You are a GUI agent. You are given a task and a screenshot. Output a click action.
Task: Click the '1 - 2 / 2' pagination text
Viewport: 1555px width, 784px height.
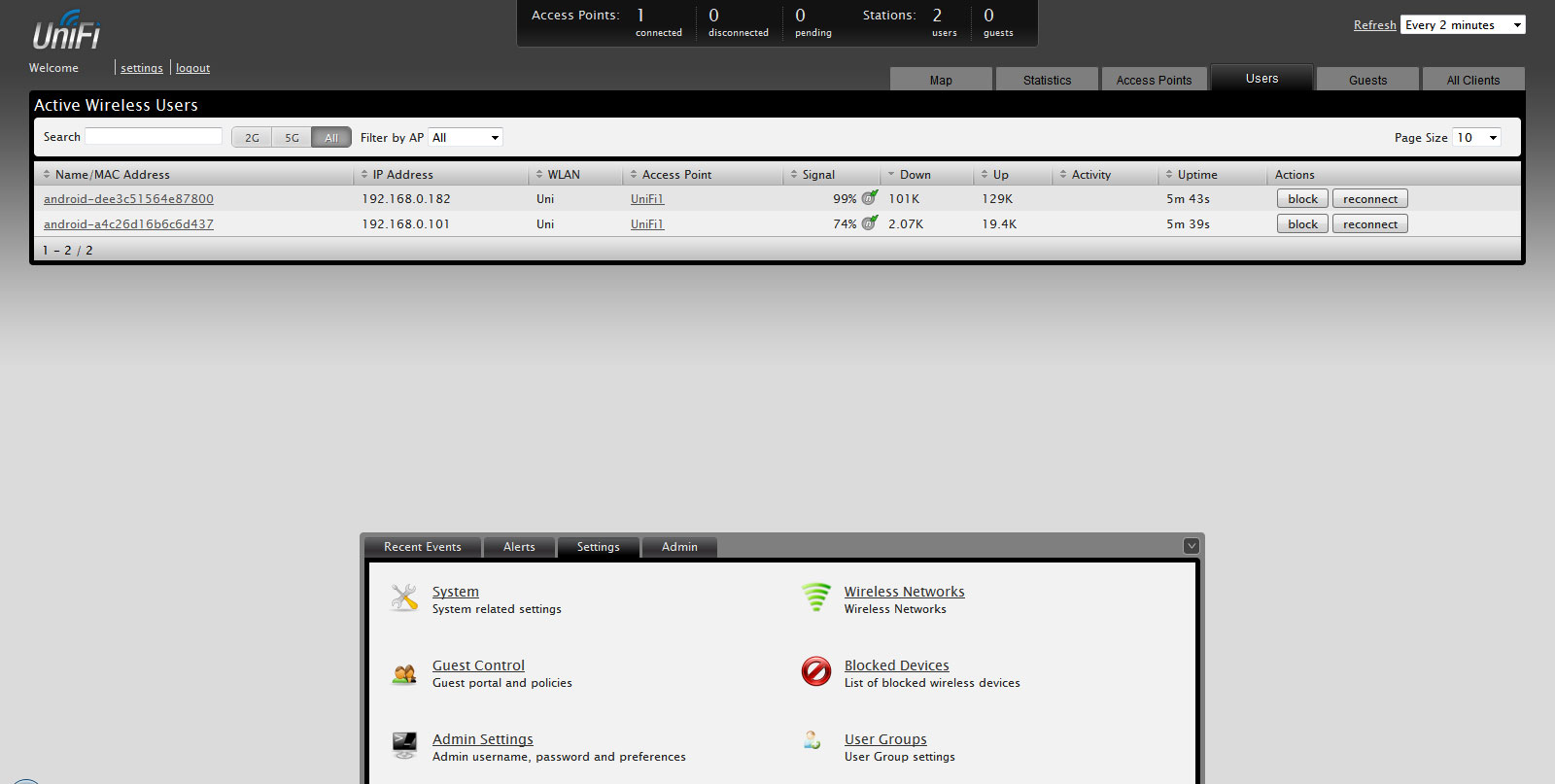(x=68, y=250)
